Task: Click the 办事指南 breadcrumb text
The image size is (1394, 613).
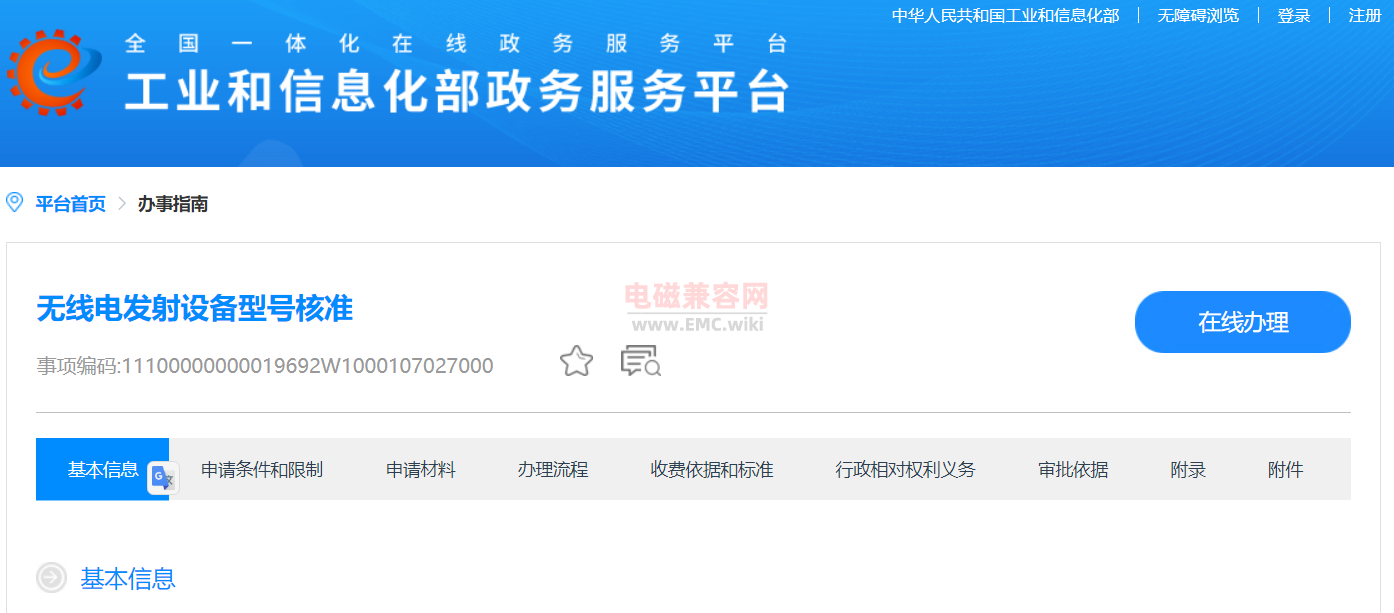Action: point(173,204)
